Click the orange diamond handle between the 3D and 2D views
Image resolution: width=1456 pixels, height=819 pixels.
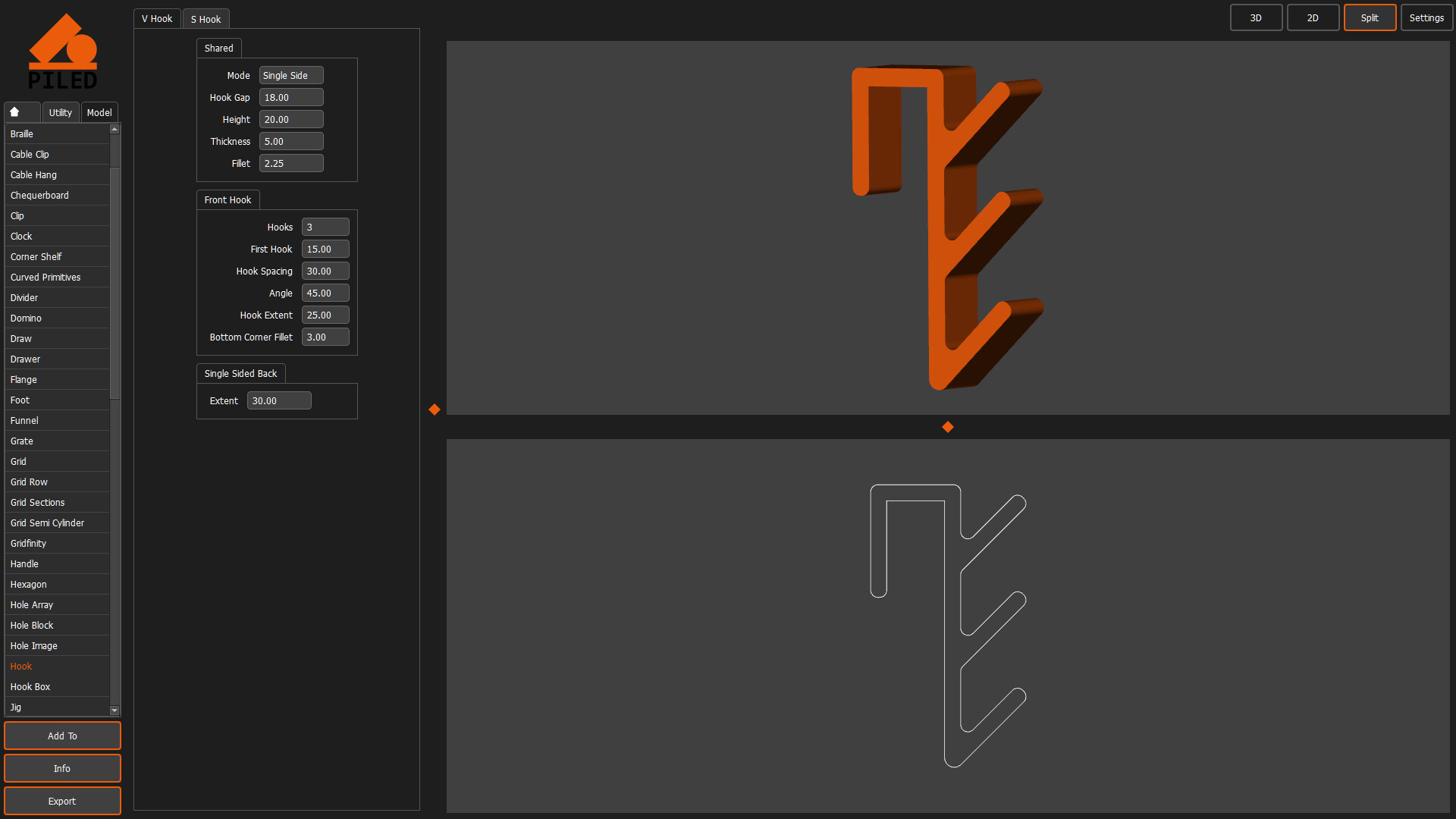[948, 427]
